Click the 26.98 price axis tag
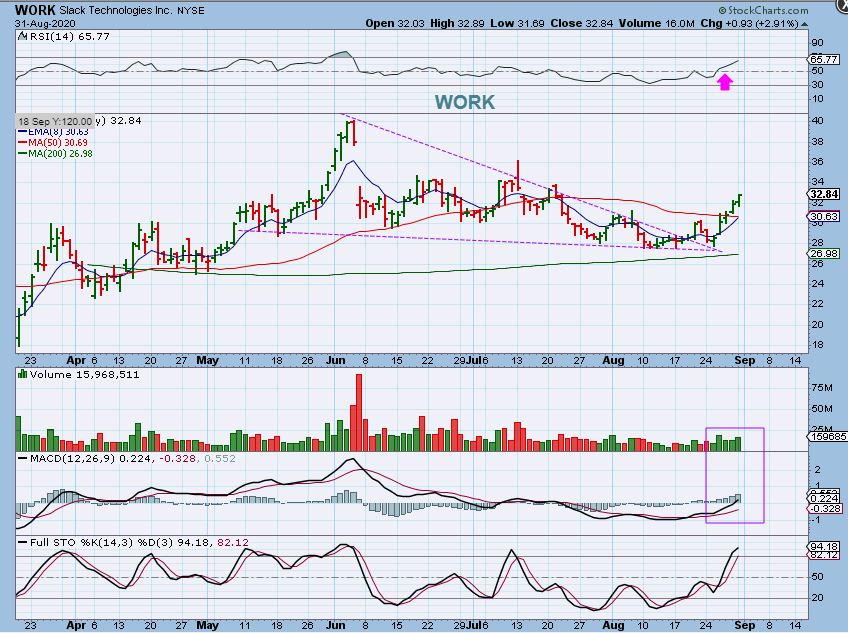The image size is (848, 633). click(824, 253)
